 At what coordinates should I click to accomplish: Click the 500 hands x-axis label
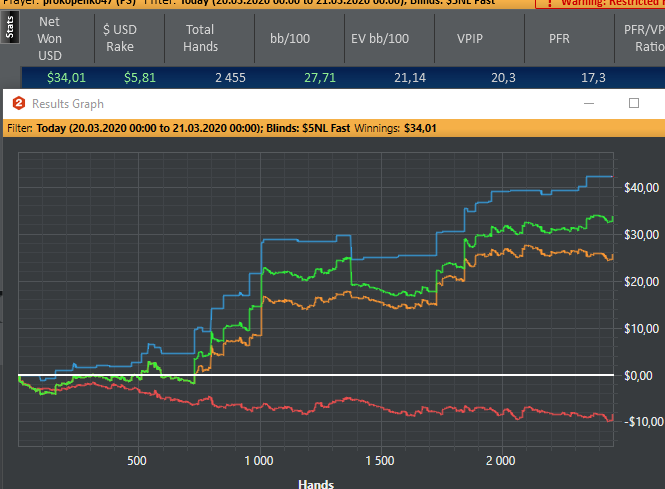(137, 461)
